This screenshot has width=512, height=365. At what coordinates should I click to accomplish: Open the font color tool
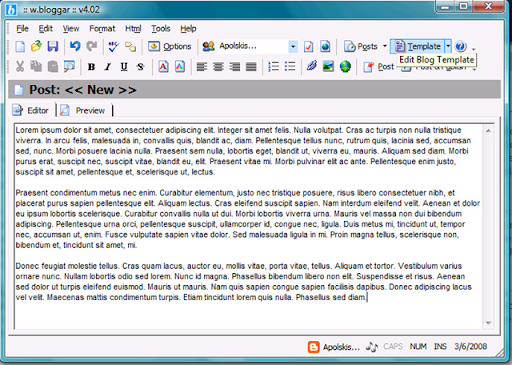163,66
